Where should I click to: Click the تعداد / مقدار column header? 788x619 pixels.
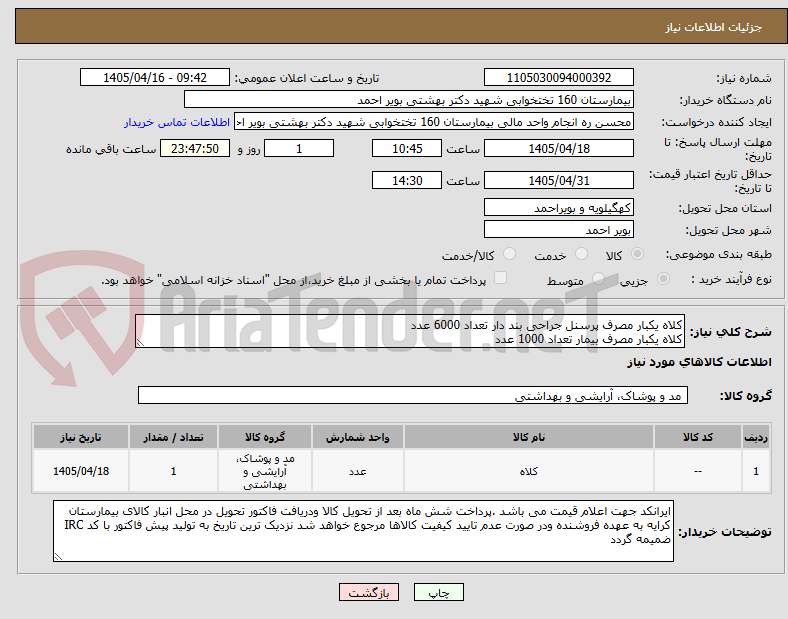(x=173, y=437)
